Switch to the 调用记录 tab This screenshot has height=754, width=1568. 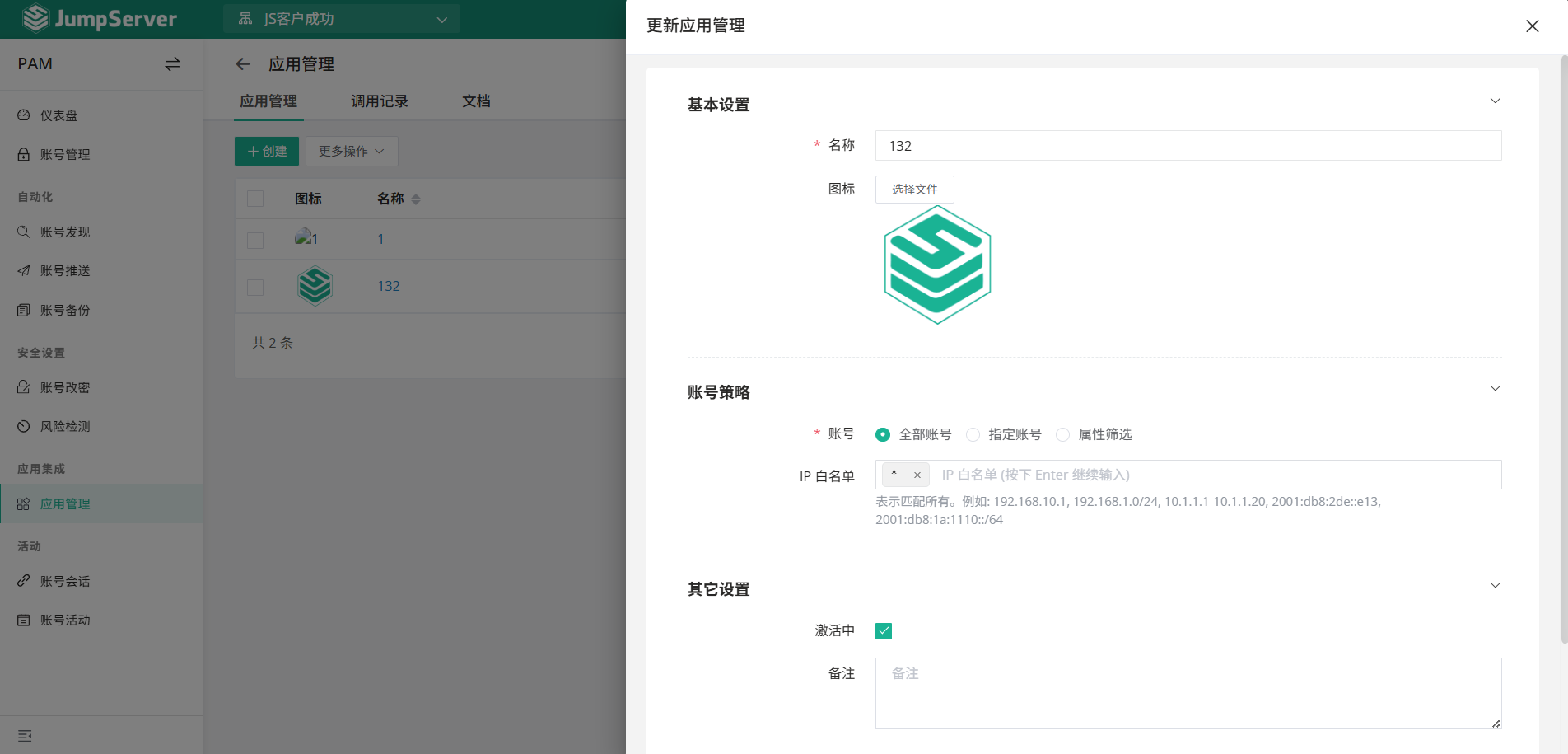[x=380, y=101]
